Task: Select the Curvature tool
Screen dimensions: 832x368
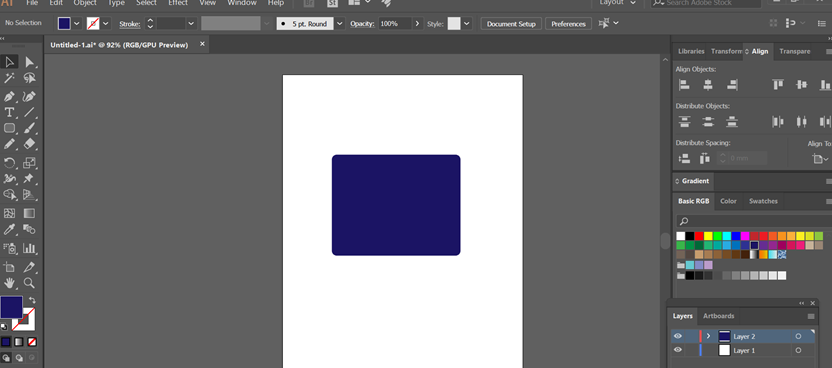Action: (29, 97)
